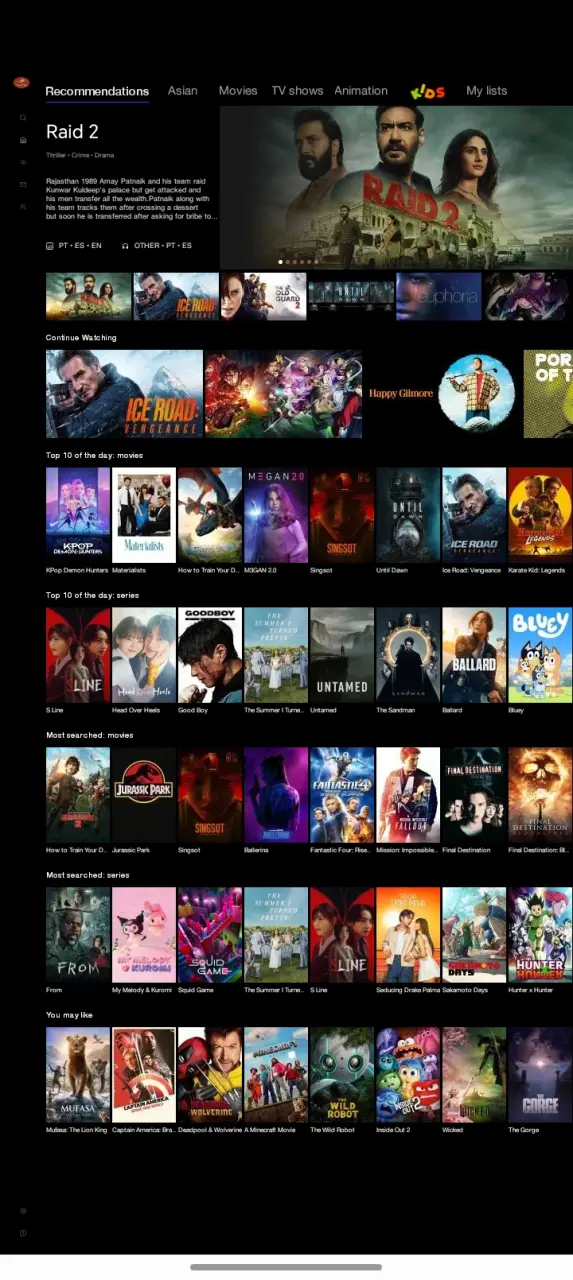Viewport: 573px width, 1280px height.
Task: Go to the My lists tab
Action: [487, 91]
